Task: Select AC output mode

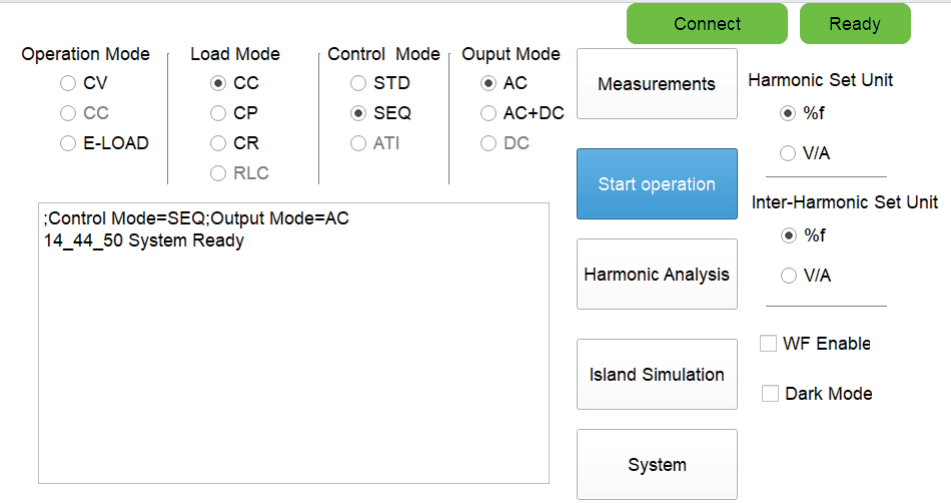Action: [488, 84]
